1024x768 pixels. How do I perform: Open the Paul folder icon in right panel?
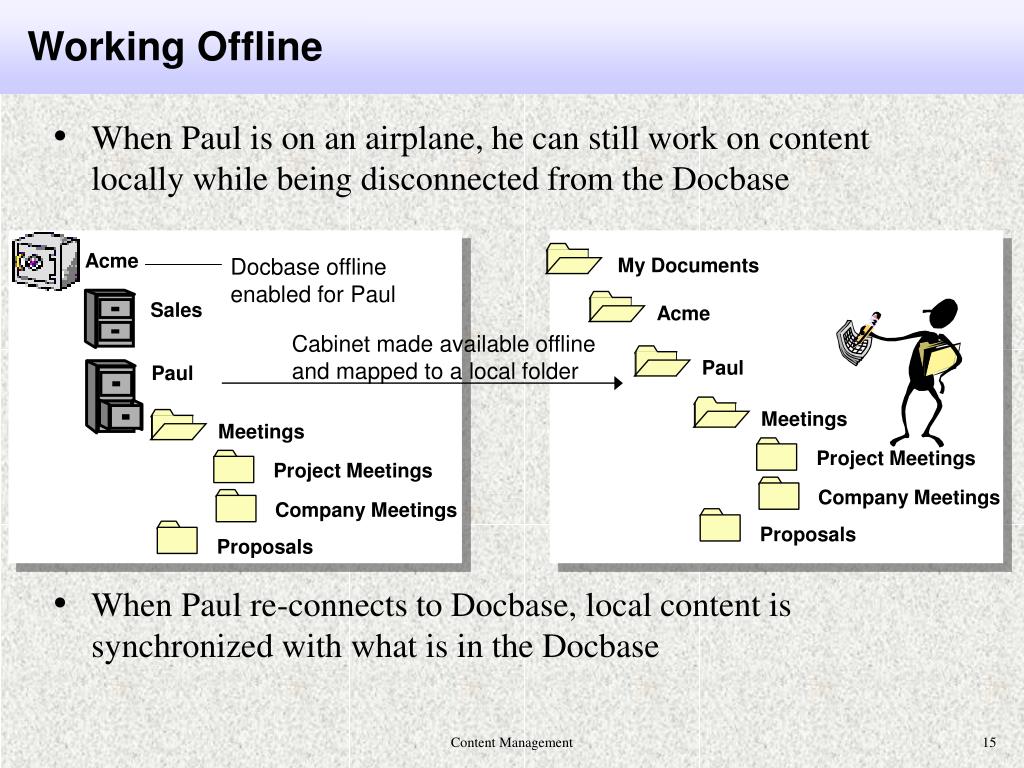point(662,361)
